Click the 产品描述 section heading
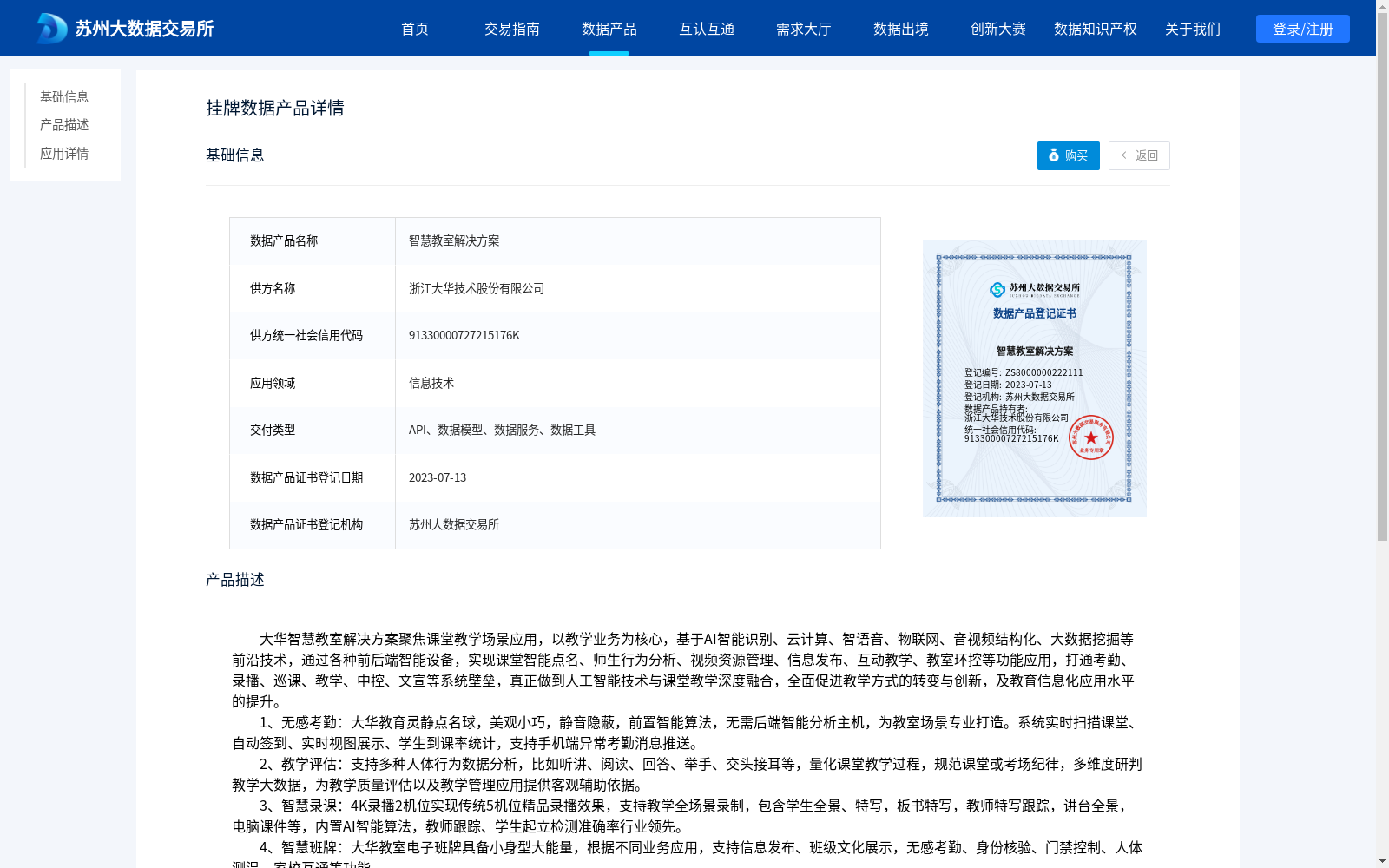The width and height of the screenshot is (1389, 868). 235,579
